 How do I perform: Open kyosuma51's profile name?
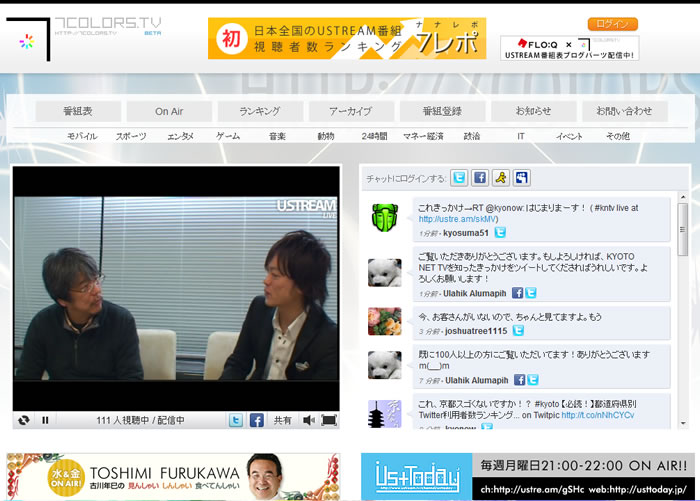point(466,233)
